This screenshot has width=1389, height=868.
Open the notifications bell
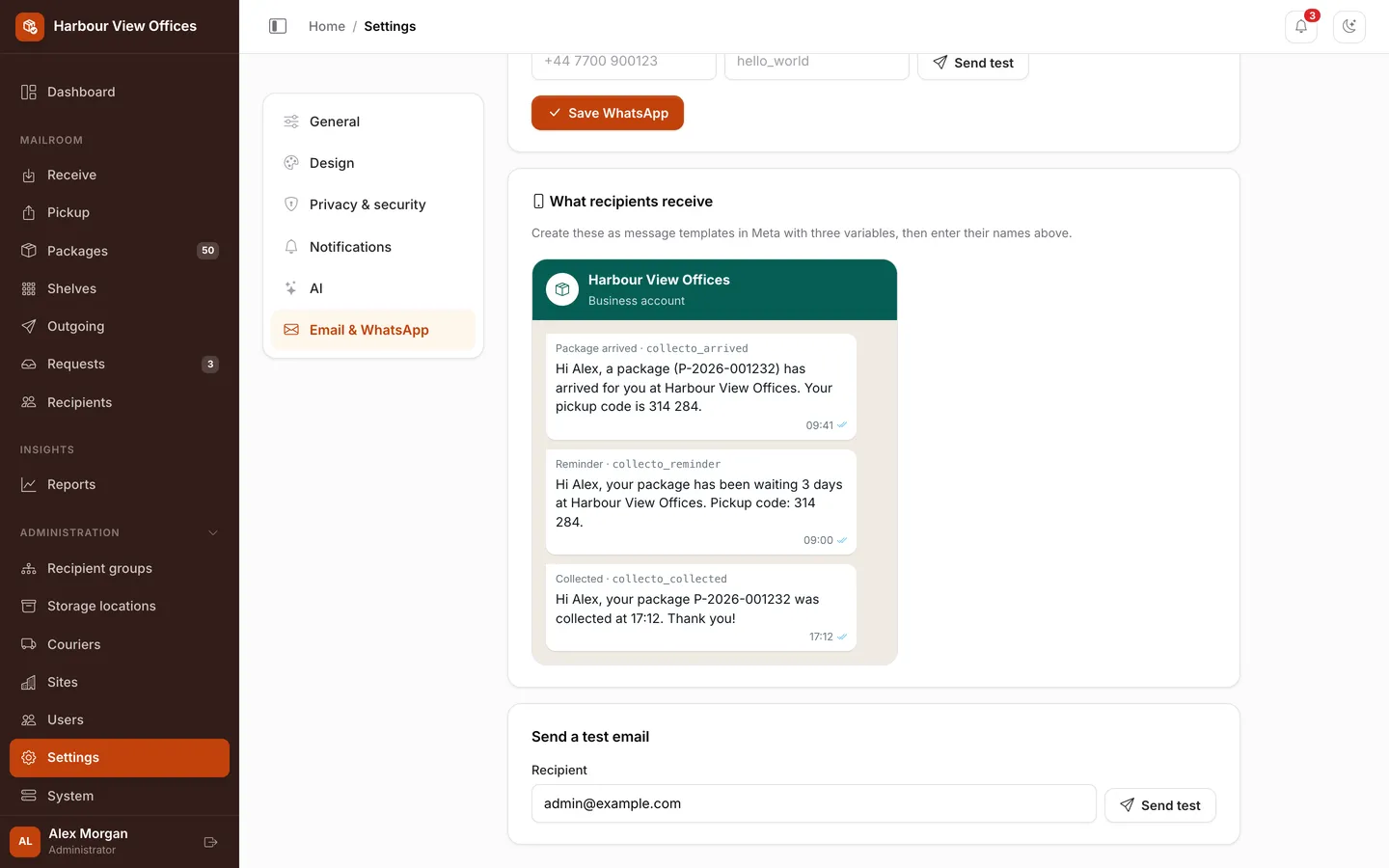point(1301,26)
